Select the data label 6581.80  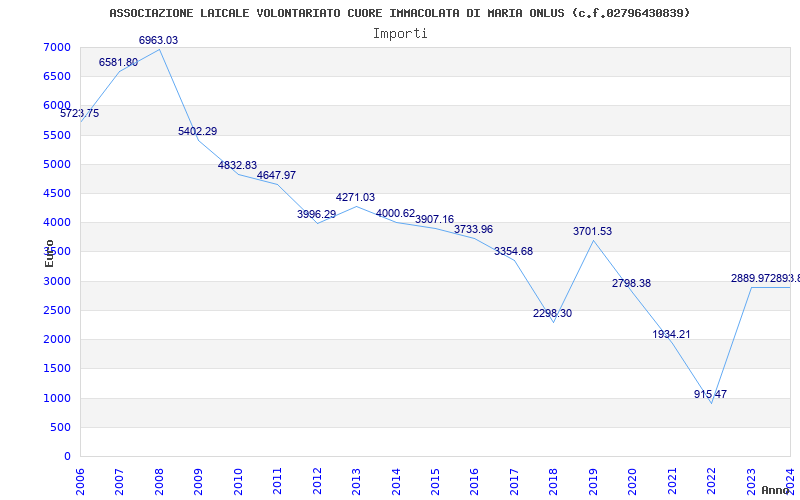click(118, 63)
